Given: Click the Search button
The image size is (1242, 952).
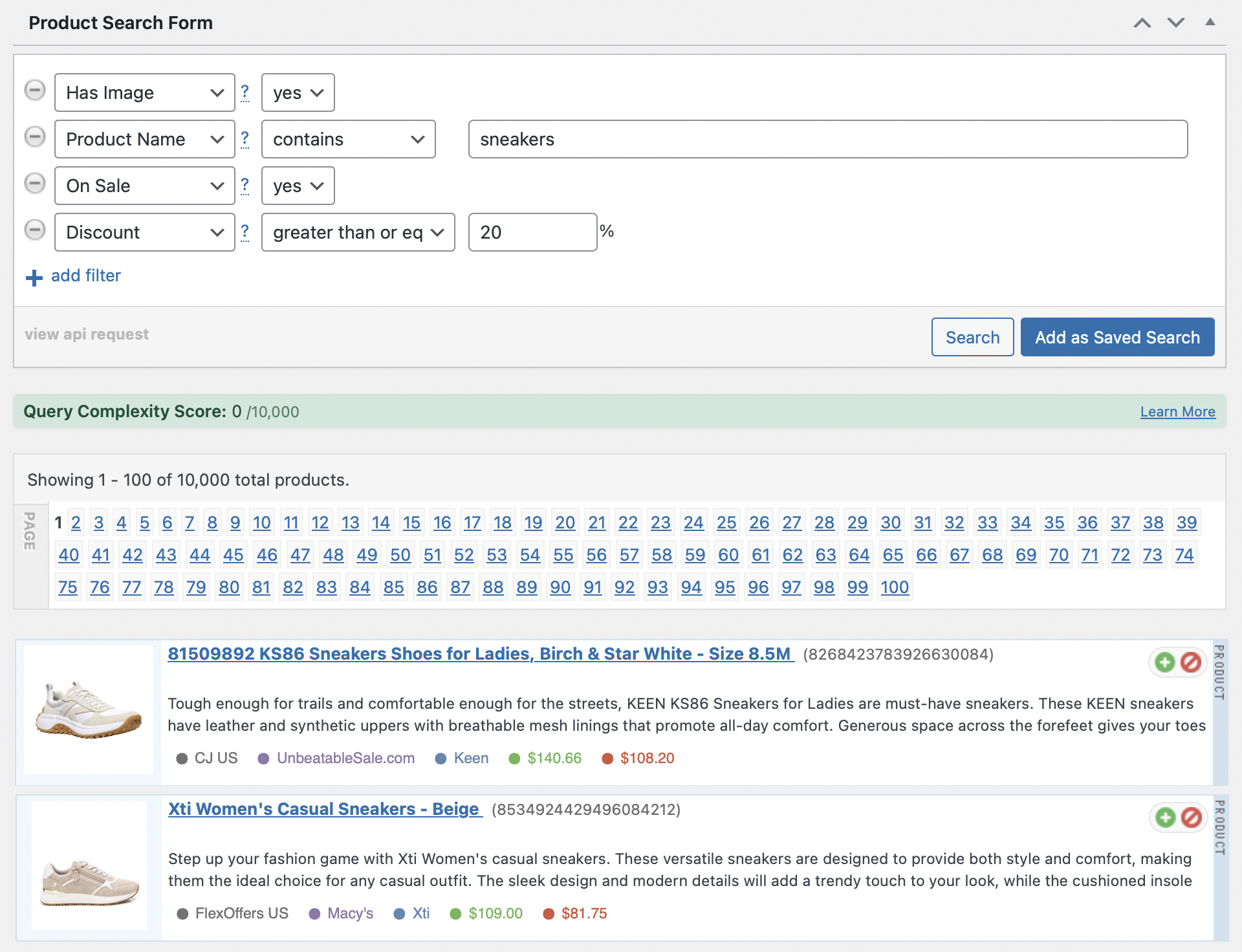Looking at the screenshot, I should click(972, 338).
